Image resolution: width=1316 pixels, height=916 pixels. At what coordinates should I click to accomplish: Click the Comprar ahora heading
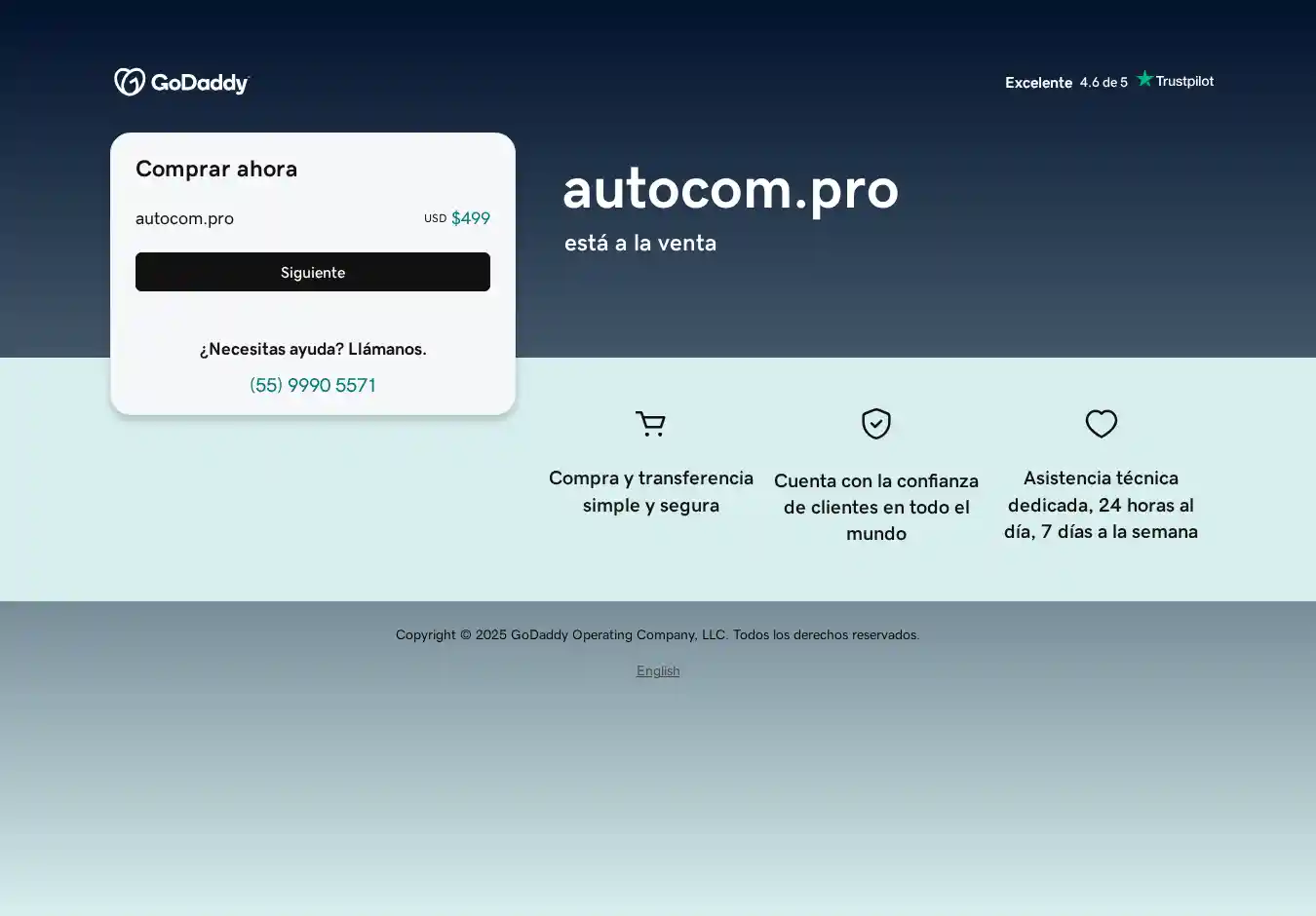pos(216,169)
